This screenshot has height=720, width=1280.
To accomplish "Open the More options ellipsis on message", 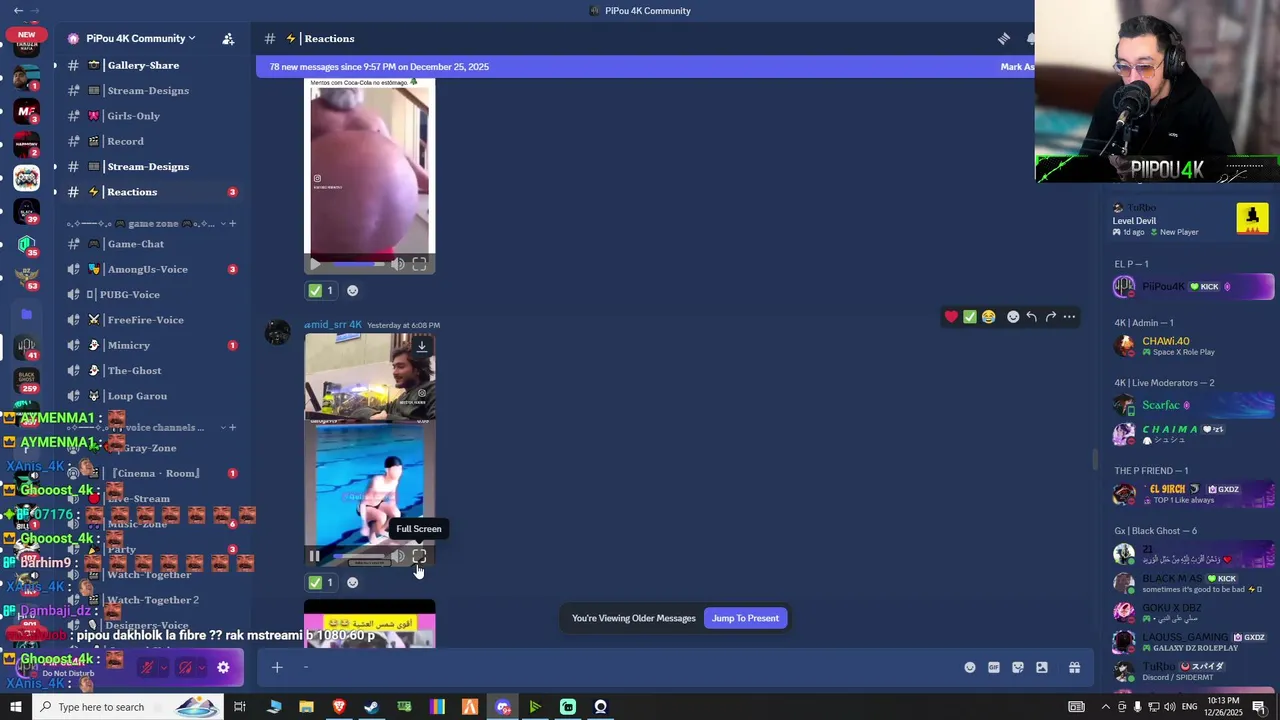I will pyautogui.click(x=1069, y=317).
